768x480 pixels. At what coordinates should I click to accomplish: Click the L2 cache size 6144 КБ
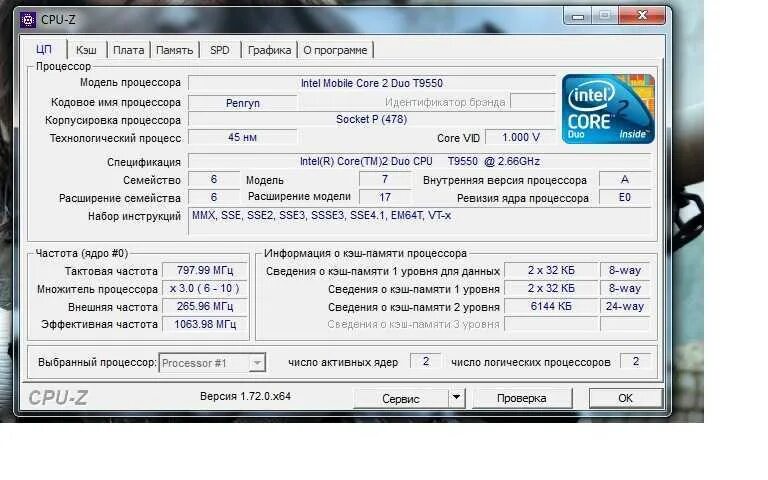click(x=551, y=306)
